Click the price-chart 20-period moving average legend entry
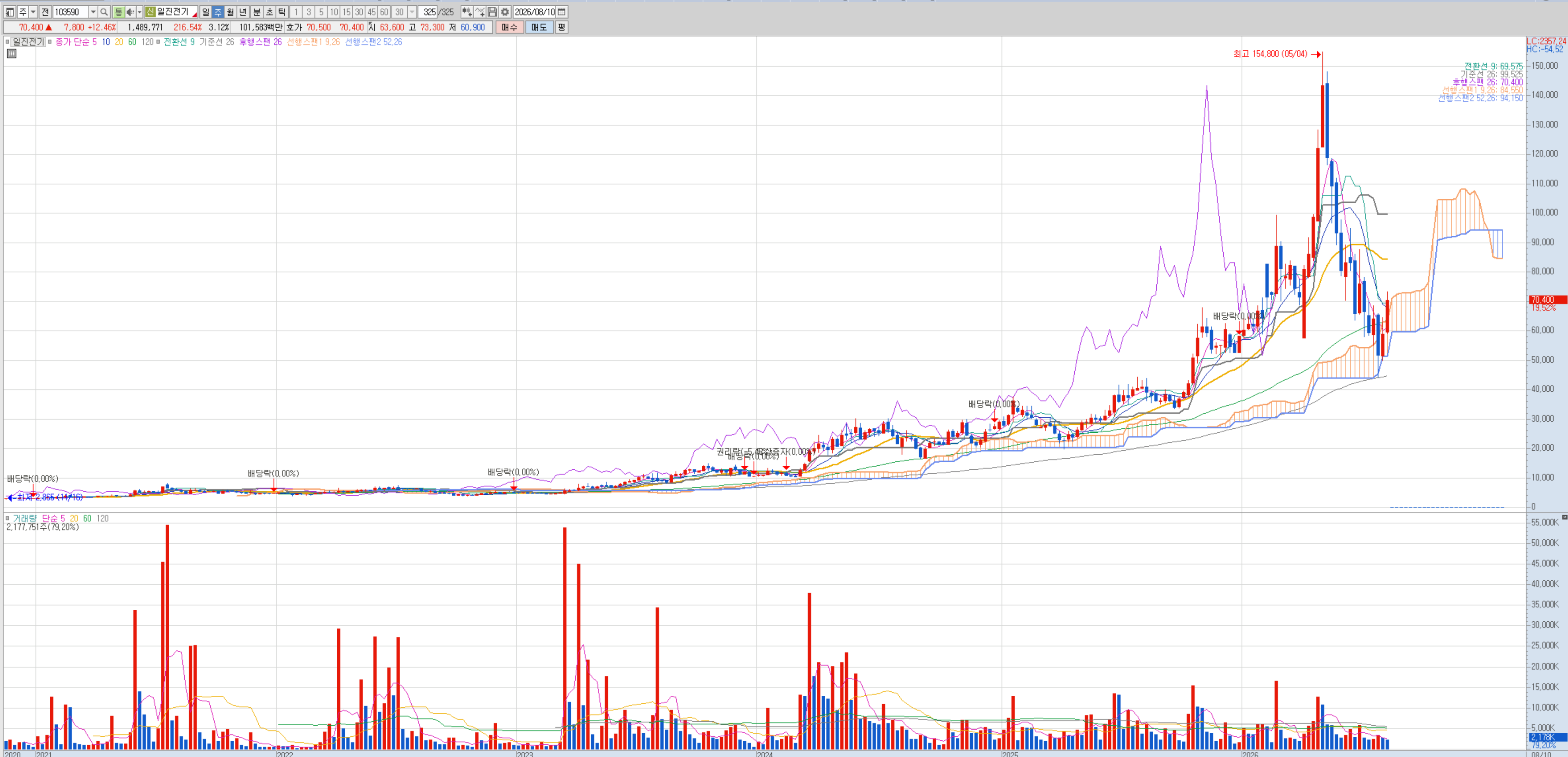This screenshot has height=757, width=1568. tap(119, 42)
